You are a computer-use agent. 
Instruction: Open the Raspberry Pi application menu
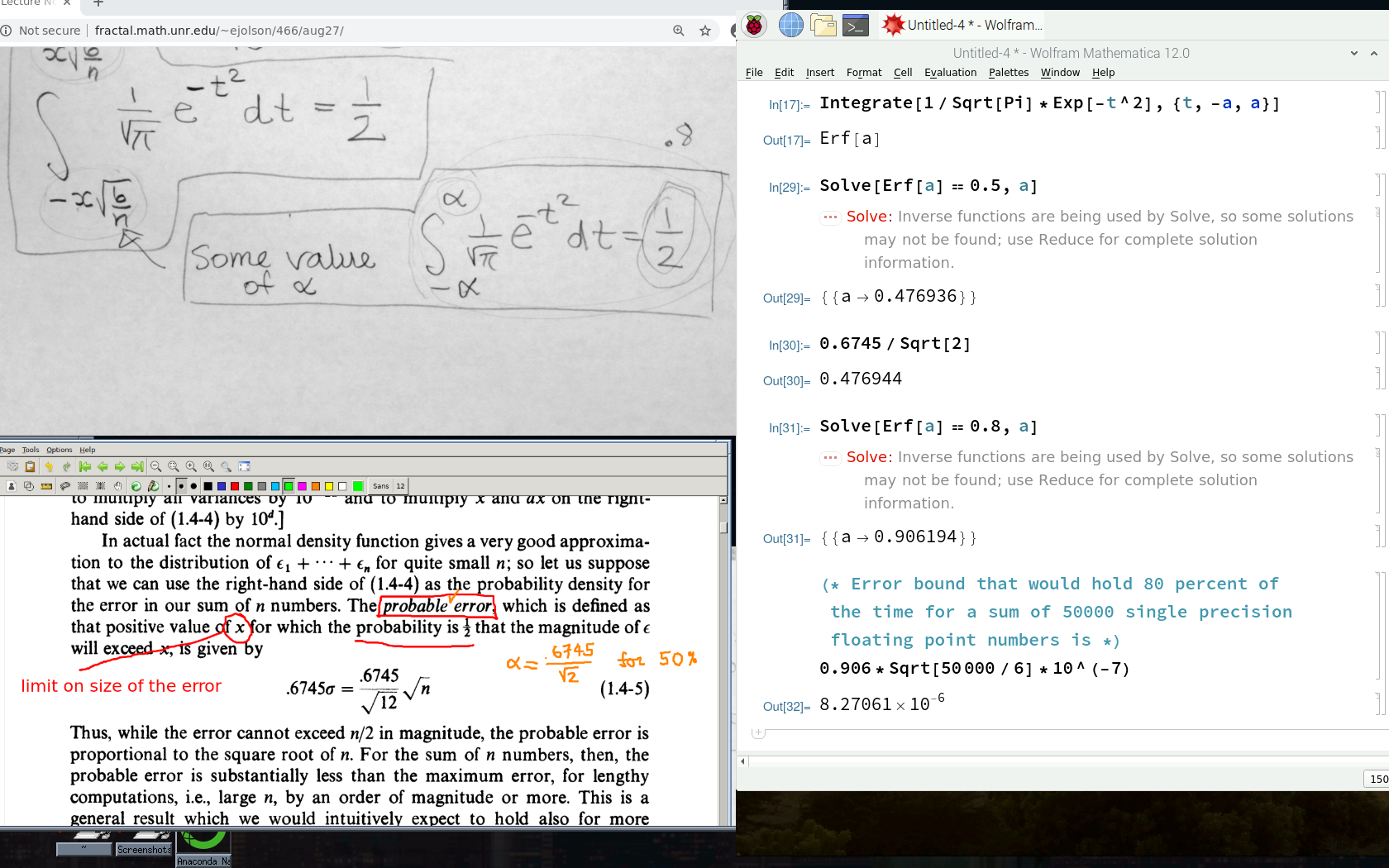[754, 26]
